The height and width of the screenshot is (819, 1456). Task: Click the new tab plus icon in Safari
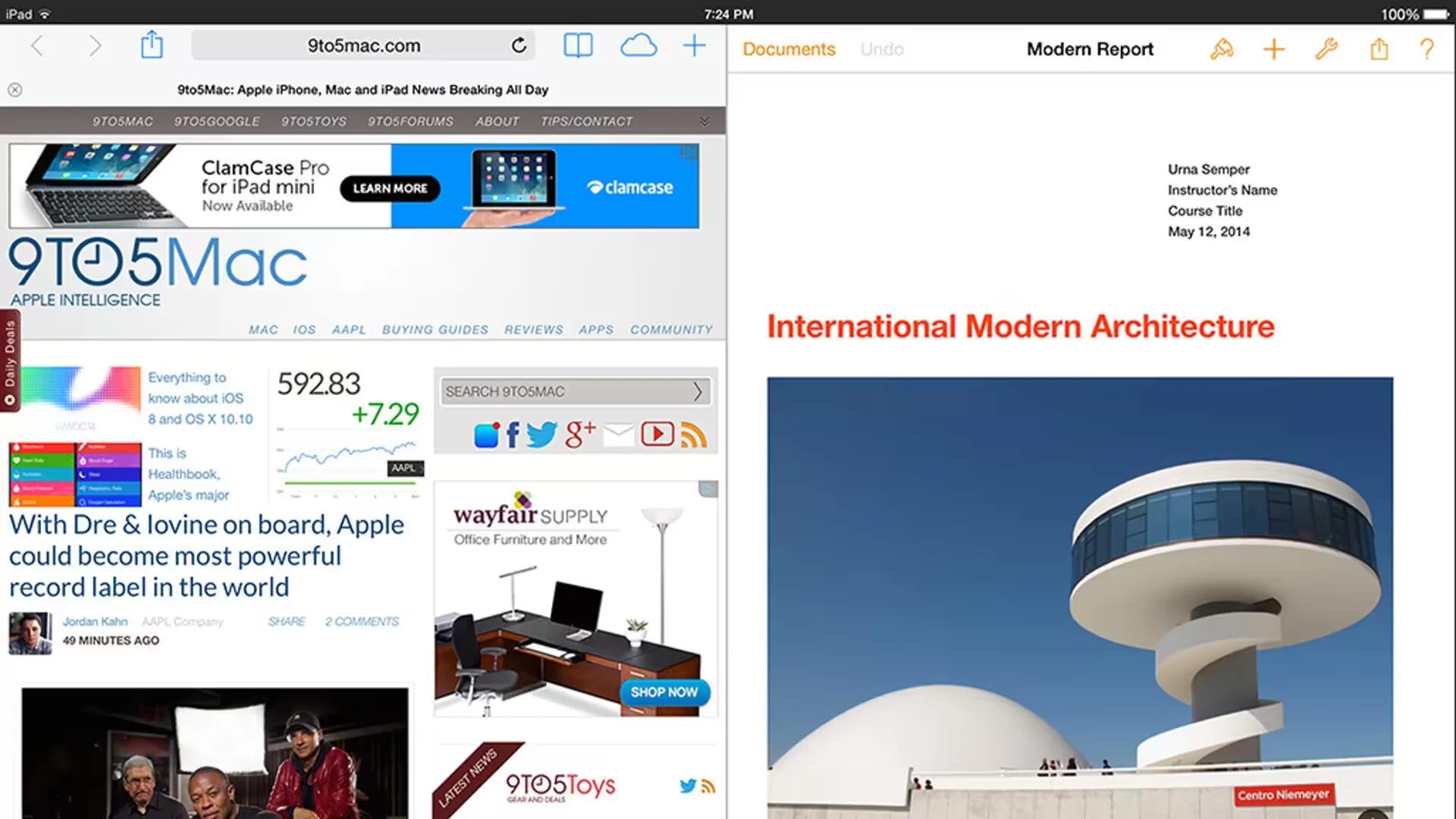[x=697, y=46]
